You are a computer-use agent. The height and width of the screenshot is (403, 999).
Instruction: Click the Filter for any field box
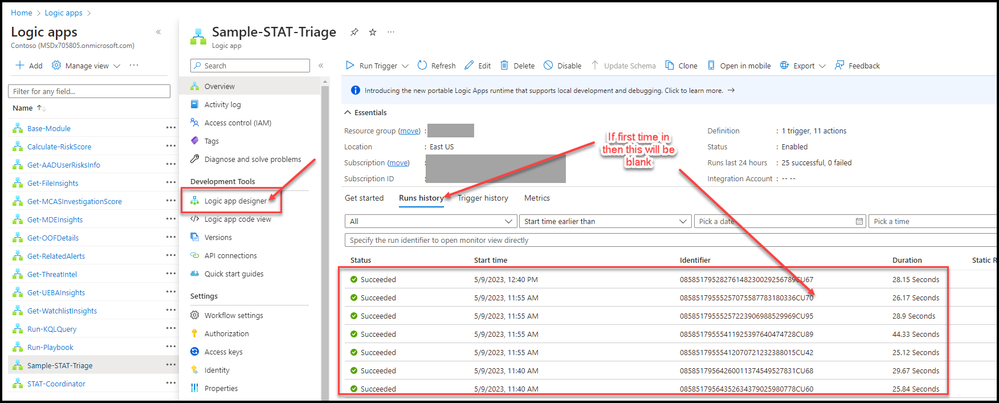(x=89, y=92)
